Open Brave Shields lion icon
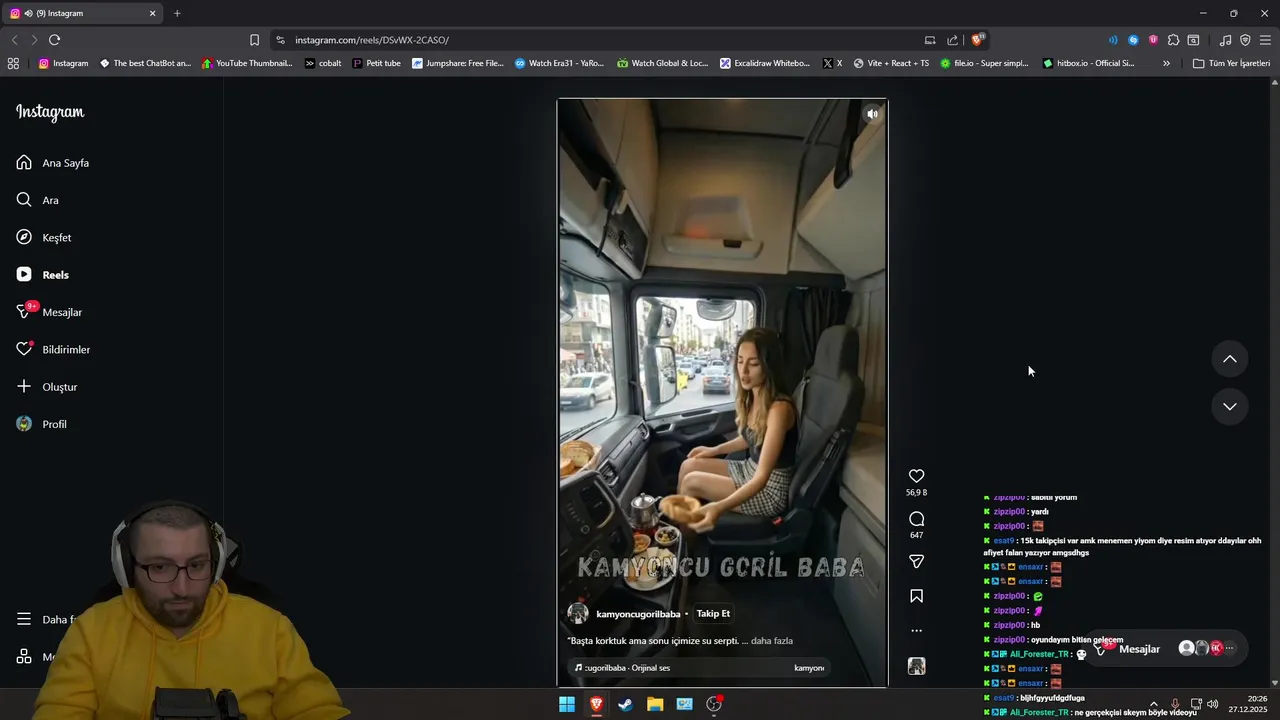1280x720 pixels. (978, 40)
